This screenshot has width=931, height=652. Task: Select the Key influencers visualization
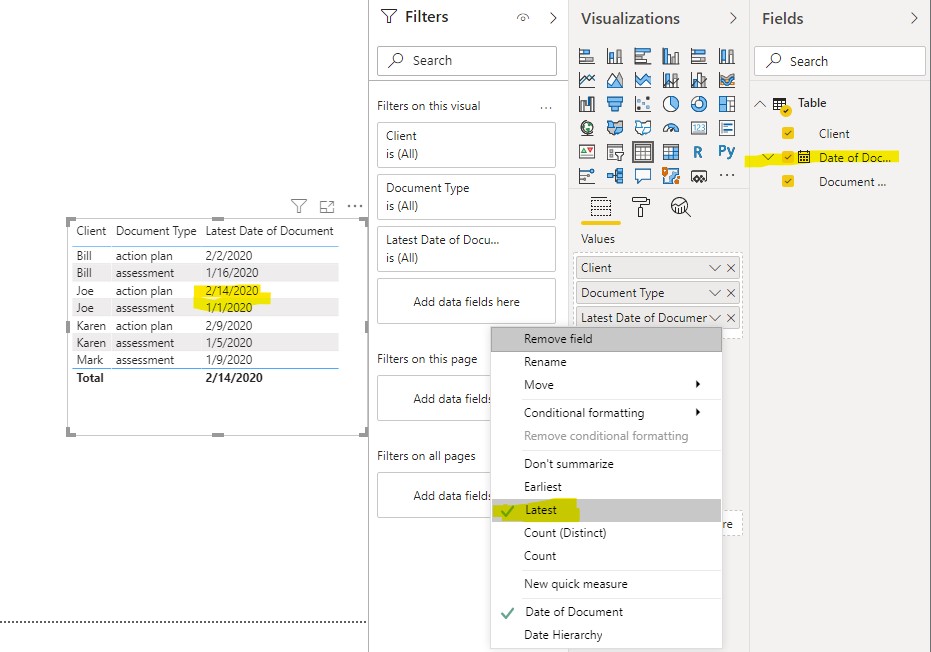(587, 176)
